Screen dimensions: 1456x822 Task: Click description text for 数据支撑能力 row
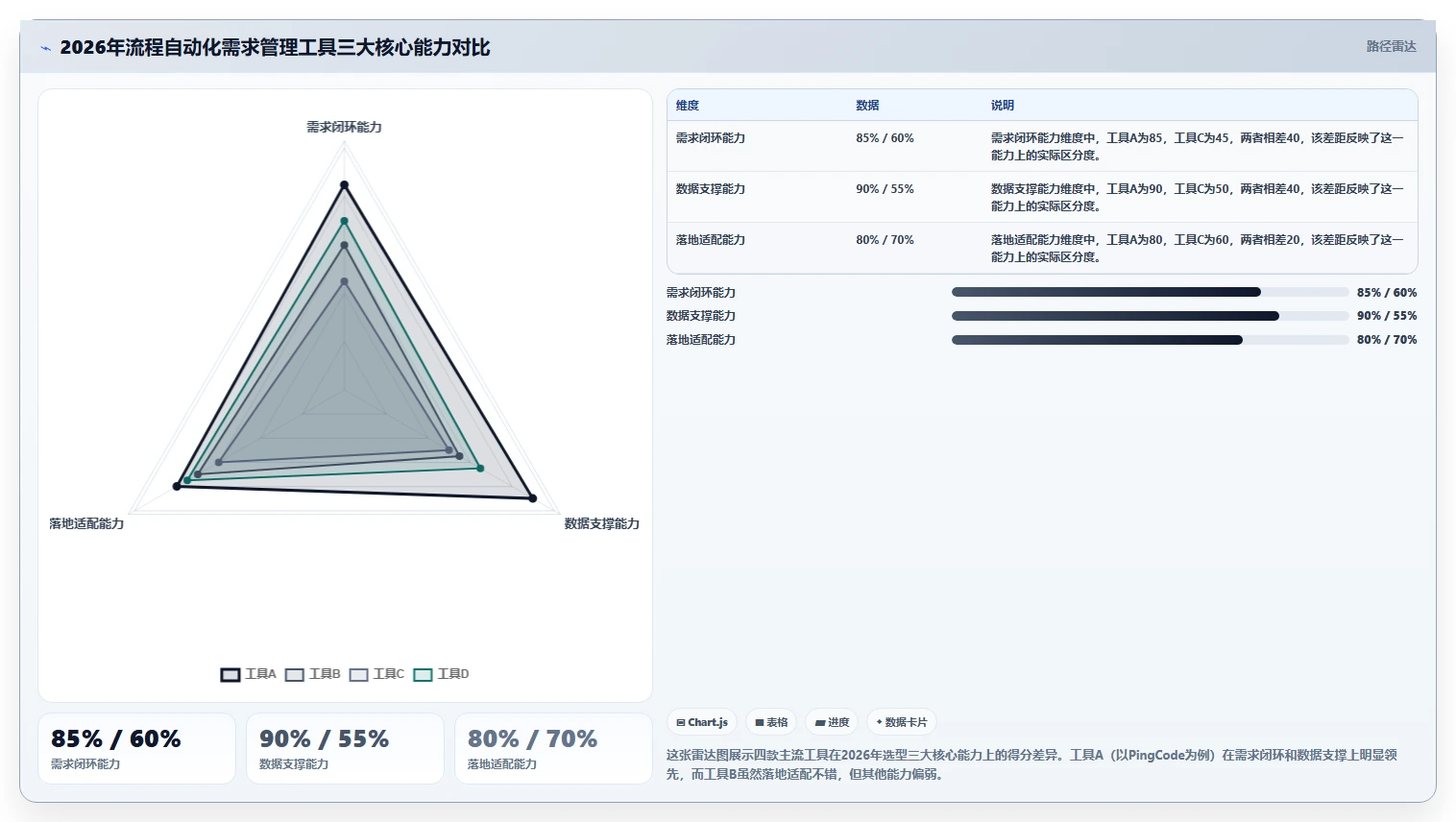click(1198, 198)
